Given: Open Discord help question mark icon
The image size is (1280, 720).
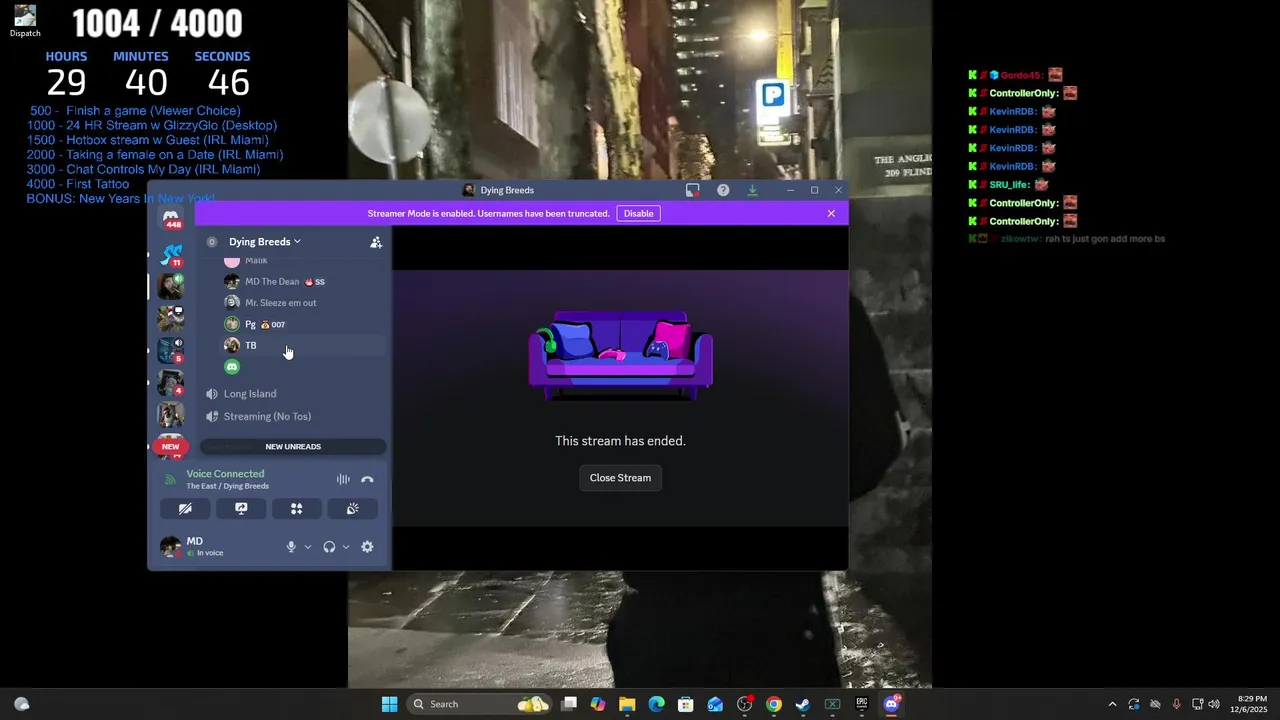Looking at the screenshot, I should click(723, 190).
